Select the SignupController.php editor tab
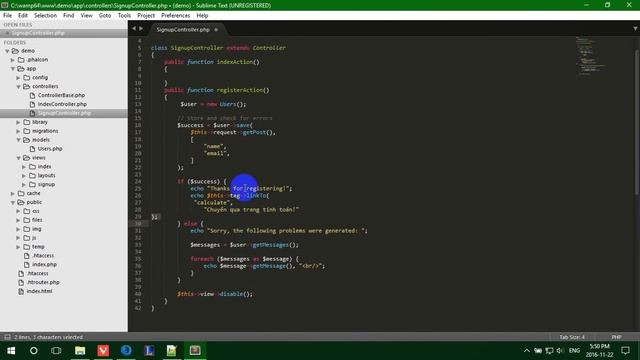Image resolution: width=640 pixels, height=360 pixels. [x=183, y=29]
